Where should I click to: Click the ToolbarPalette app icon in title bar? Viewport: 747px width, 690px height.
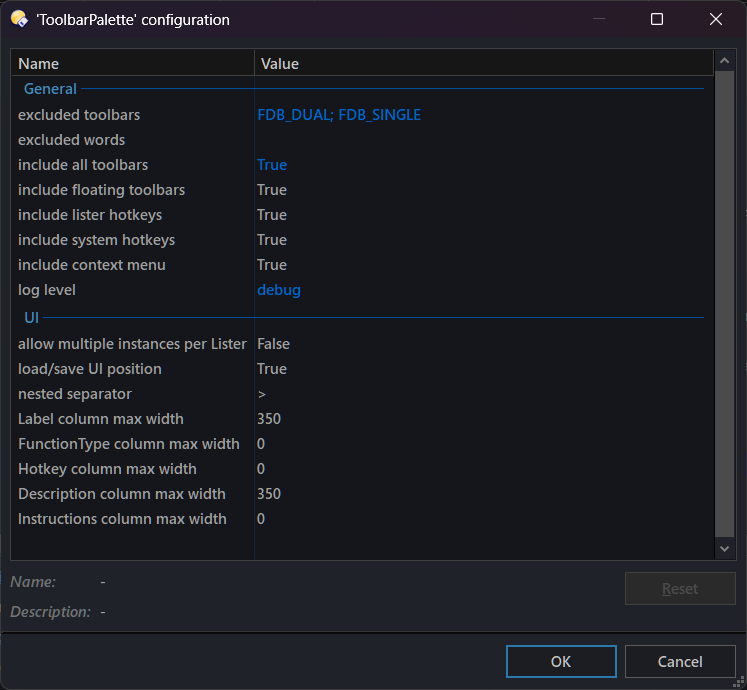19,19
